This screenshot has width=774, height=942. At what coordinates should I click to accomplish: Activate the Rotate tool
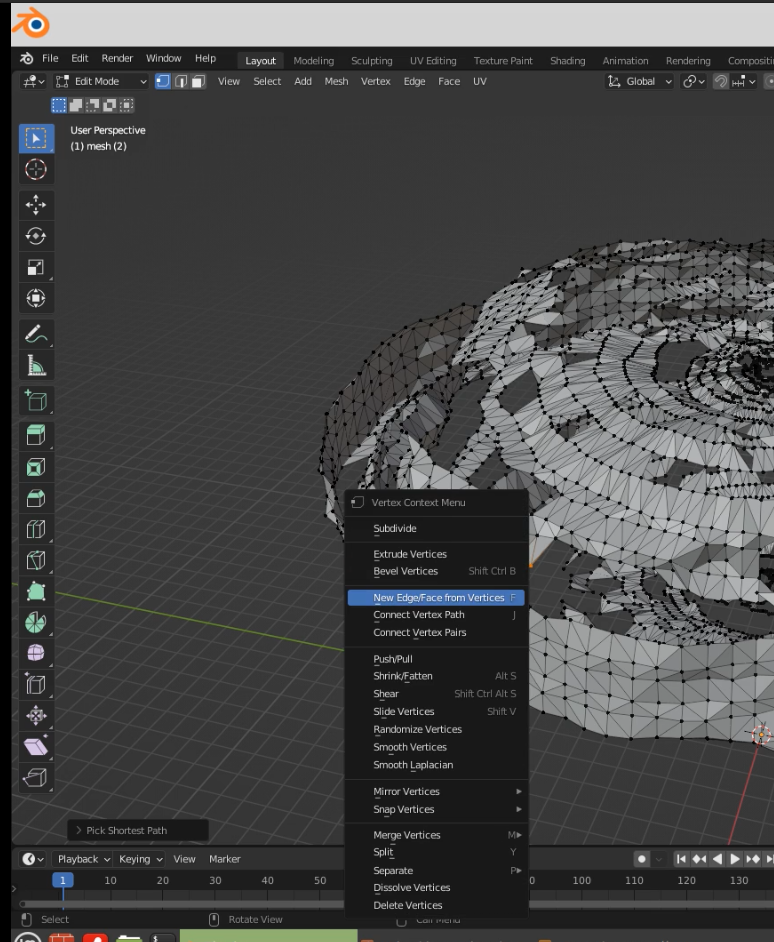36,236
